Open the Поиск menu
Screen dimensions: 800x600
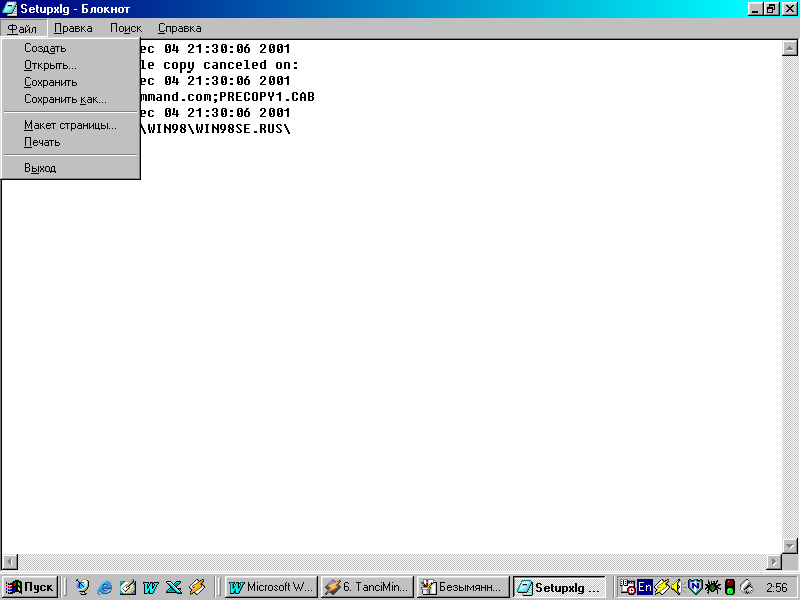[x=126, y=28]
